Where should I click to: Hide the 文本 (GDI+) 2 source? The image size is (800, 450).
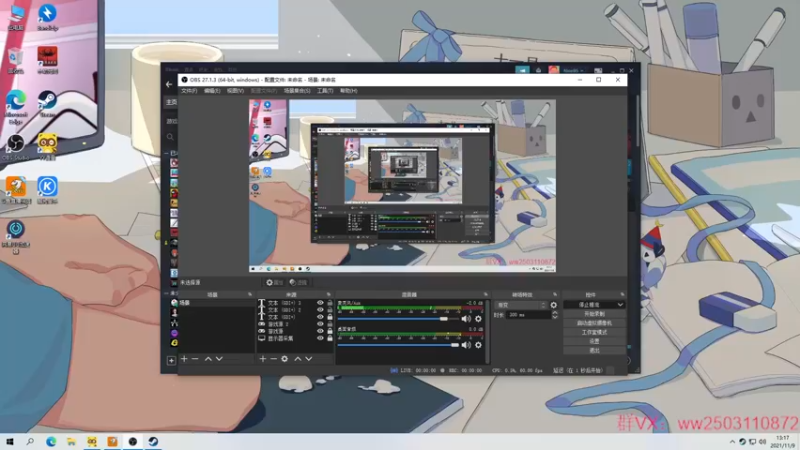[x=320, y=310]
